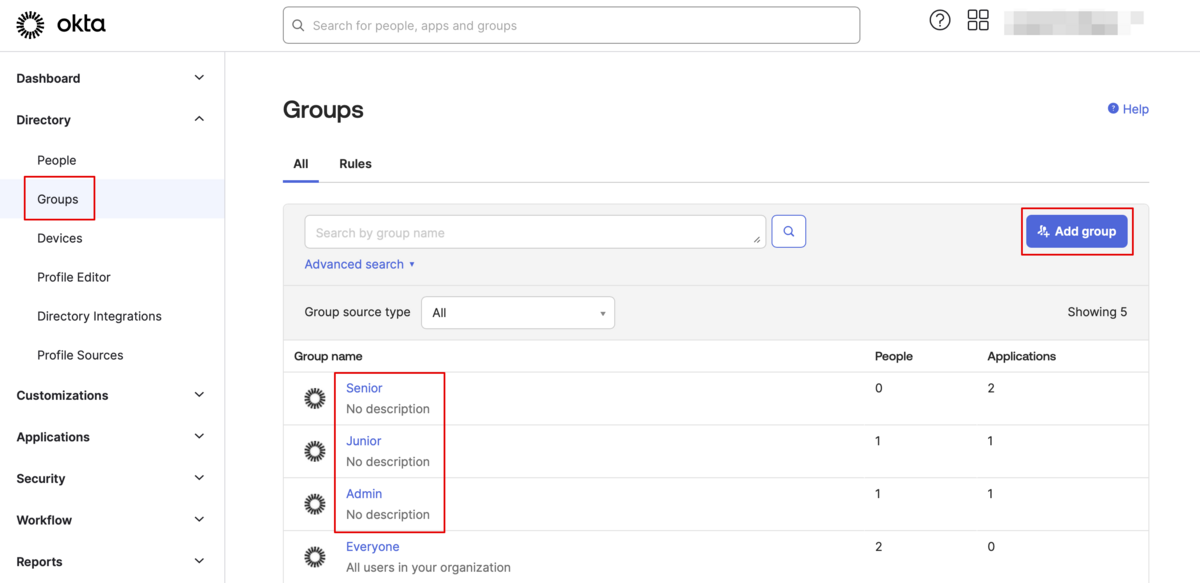Open the Senior group link
This screenshot has width=1200, height=583.
click(x=364, y=388)
